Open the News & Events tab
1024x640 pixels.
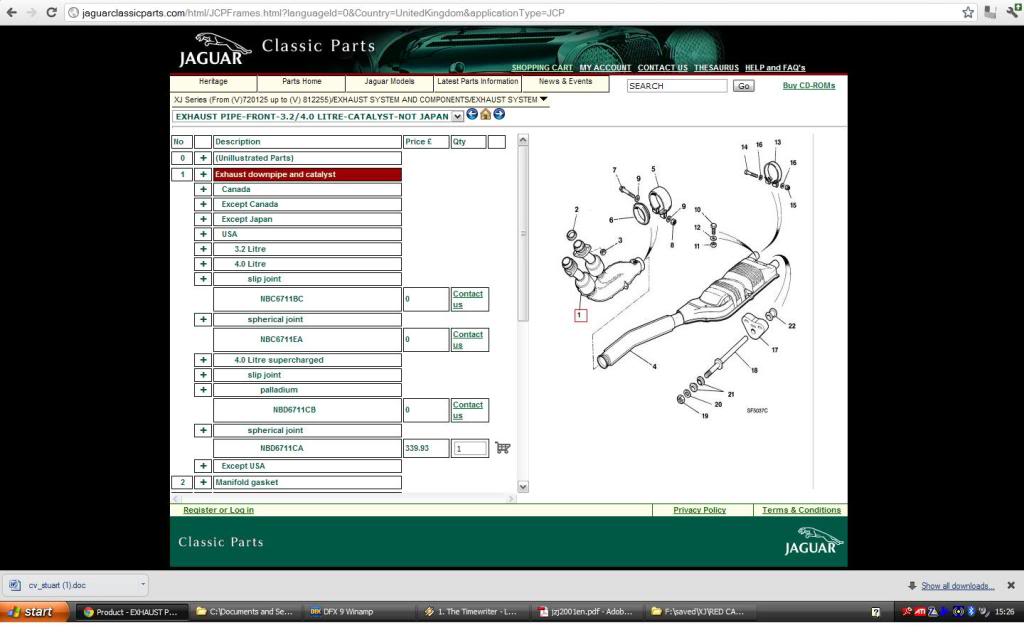click(x=566, y=82)
